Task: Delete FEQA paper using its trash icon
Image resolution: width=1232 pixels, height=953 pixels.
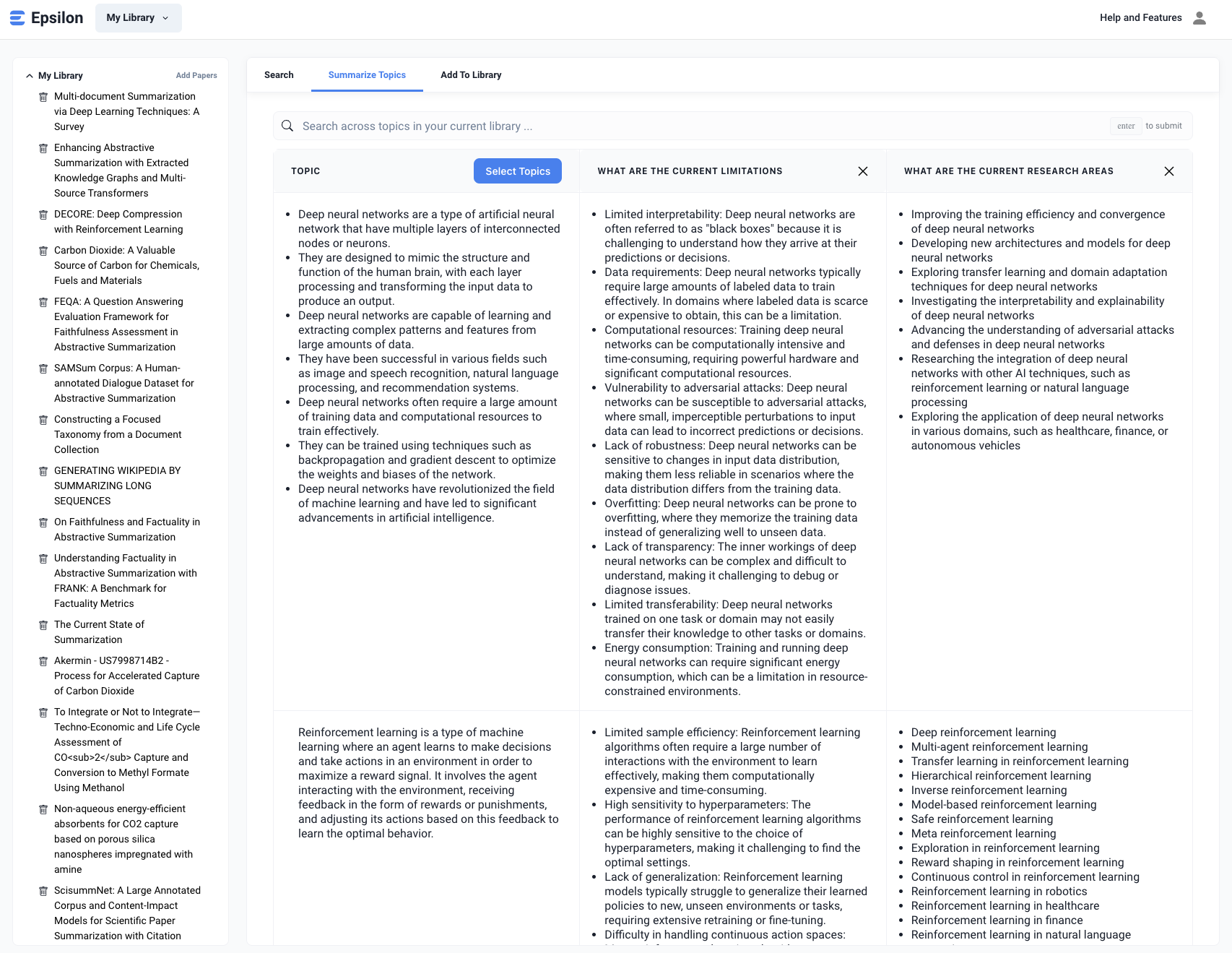Action: click(x=43, y=302)
